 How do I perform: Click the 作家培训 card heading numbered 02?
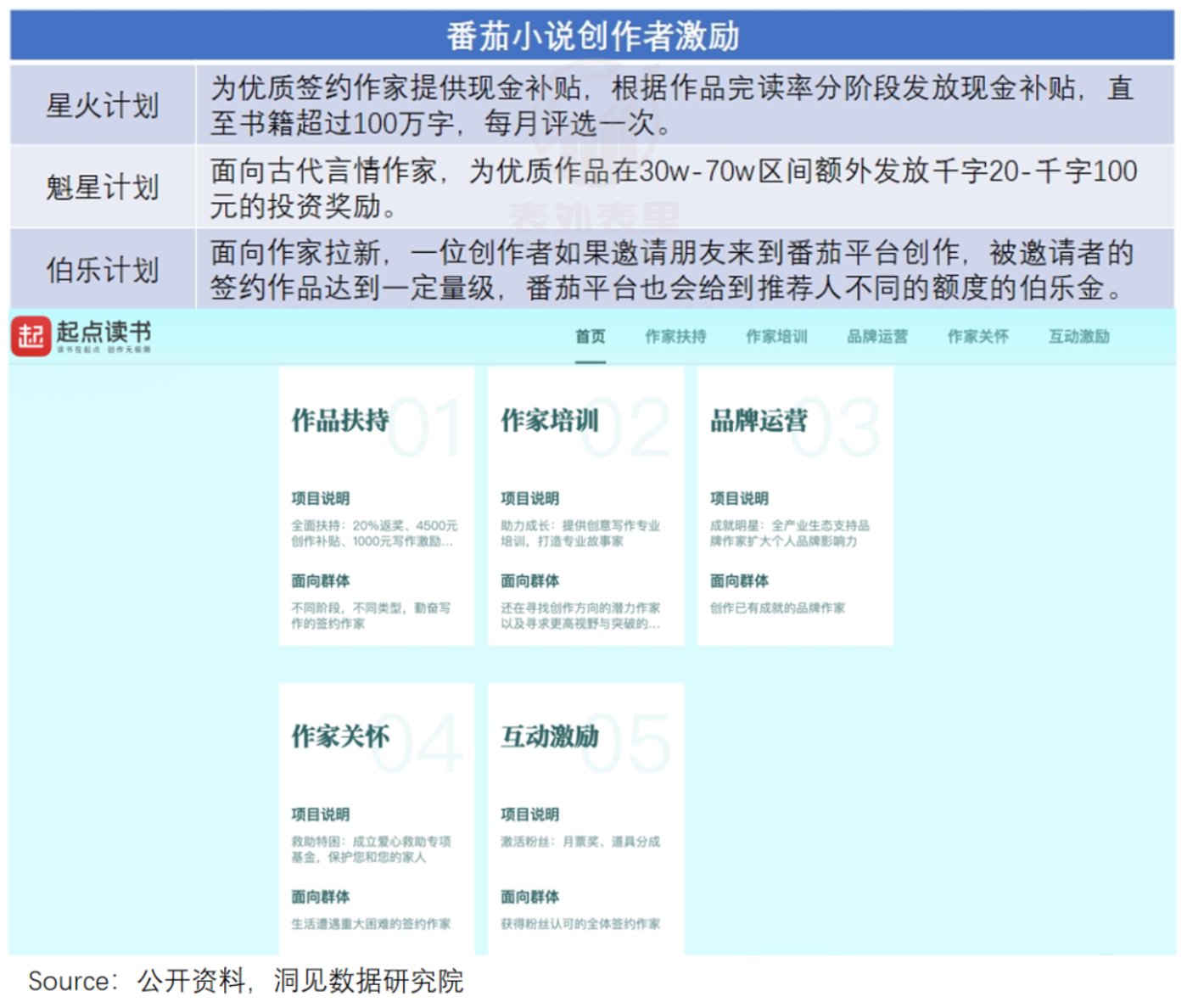pos(550,420)
